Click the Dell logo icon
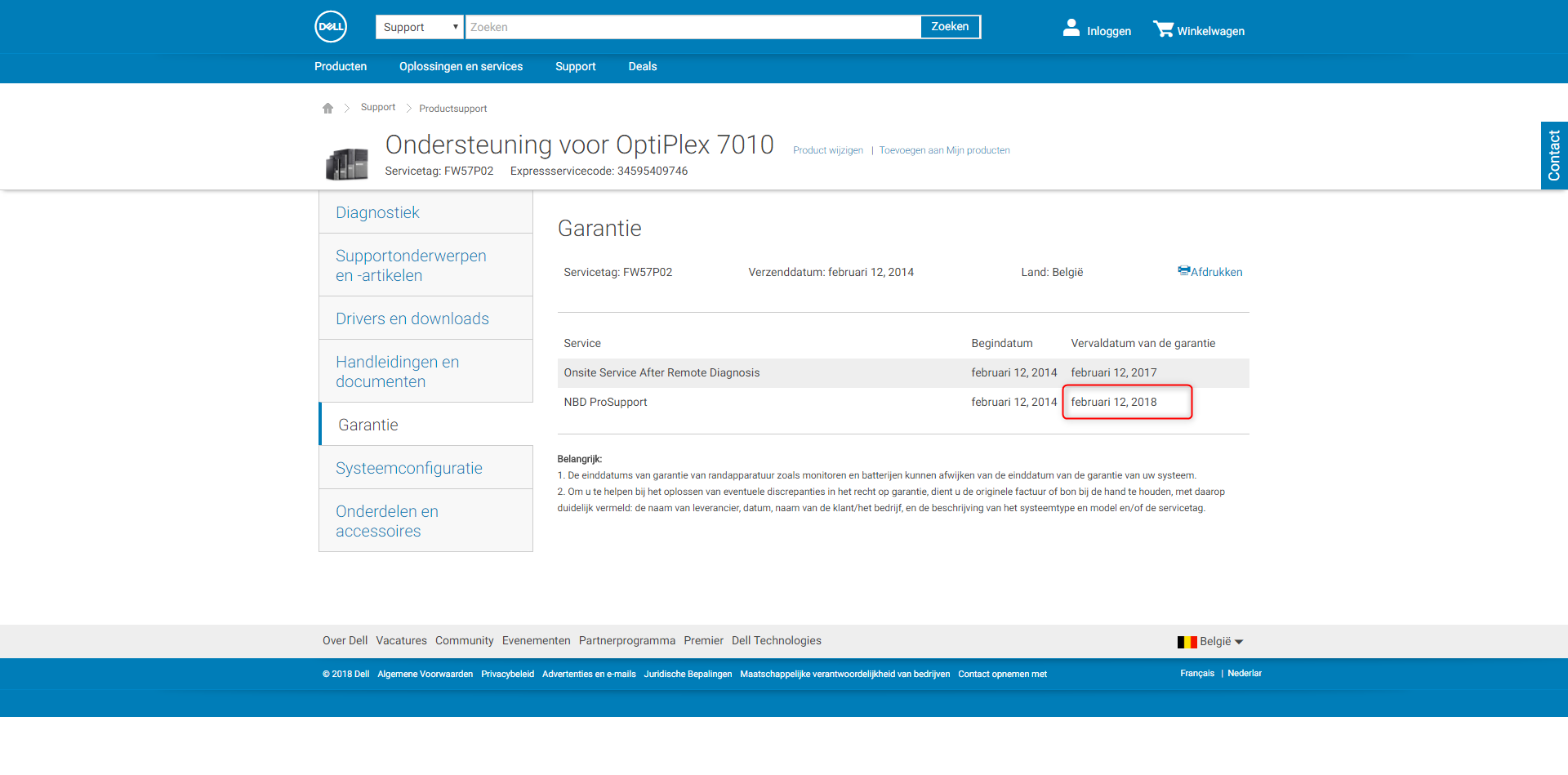 (331, 27)
